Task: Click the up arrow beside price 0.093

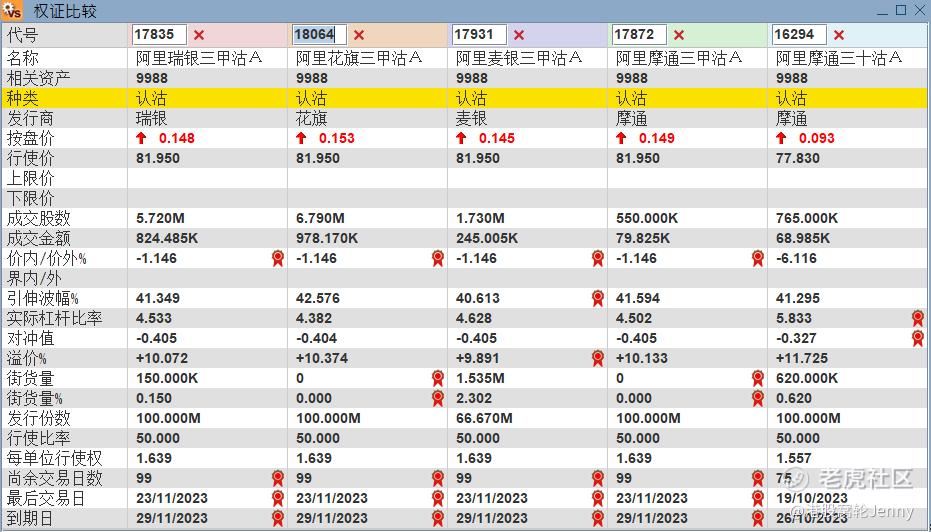Action: click(781, 138)
